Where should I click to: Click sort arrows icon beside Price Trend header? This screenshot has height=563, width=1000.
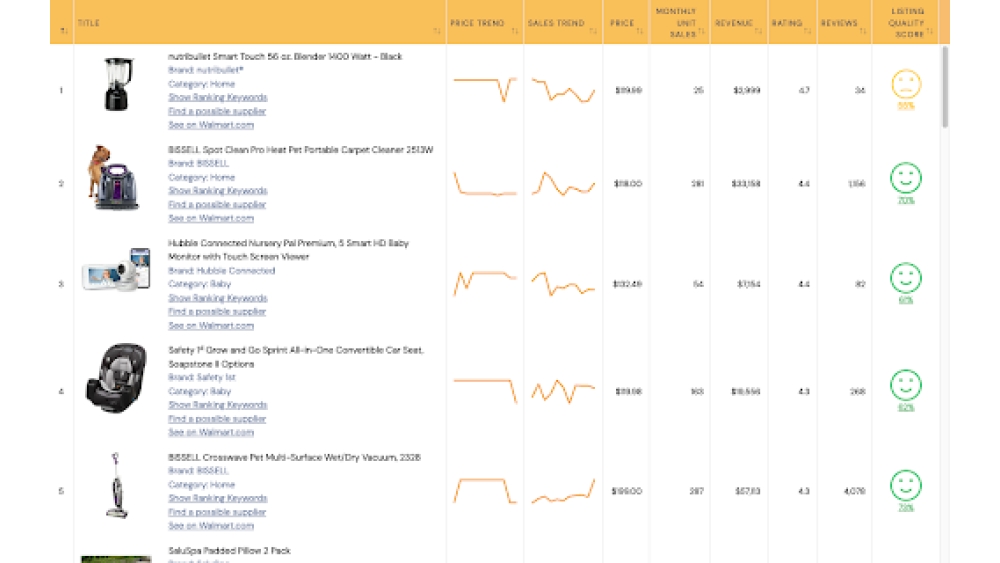click(515, 31)
